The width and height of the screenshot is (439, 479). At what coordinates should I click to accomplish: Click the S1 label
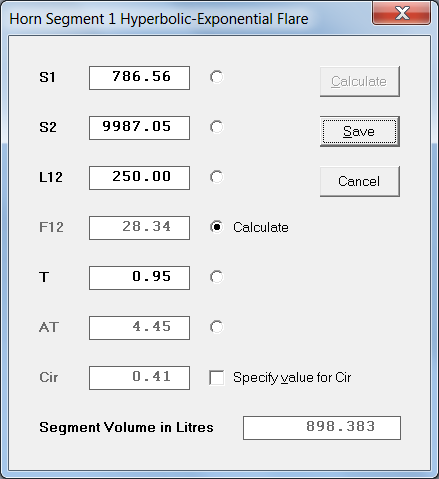[x=47, y=77]
